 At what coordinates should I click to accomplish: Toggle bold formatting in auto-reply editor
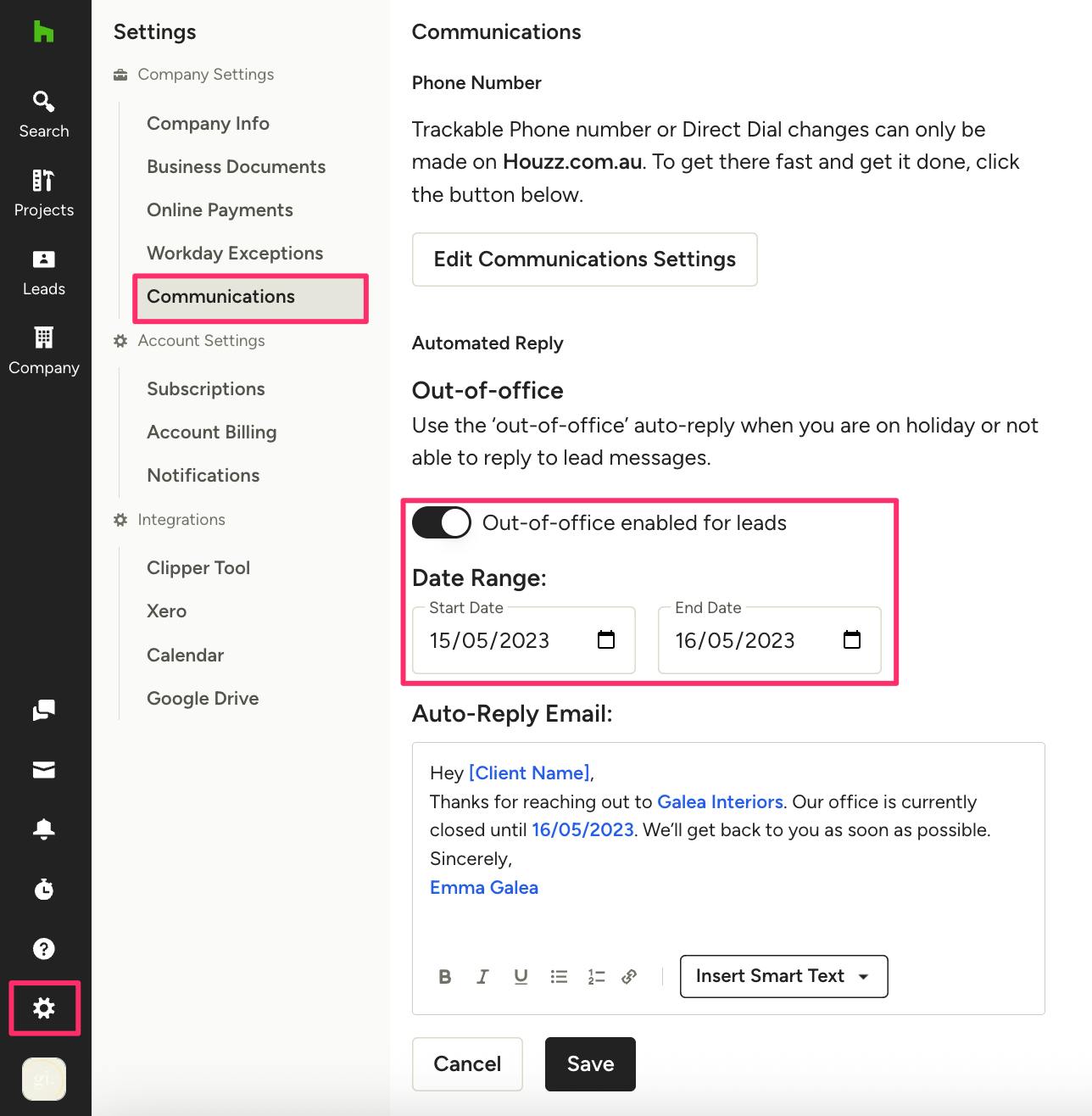[445, 977]
